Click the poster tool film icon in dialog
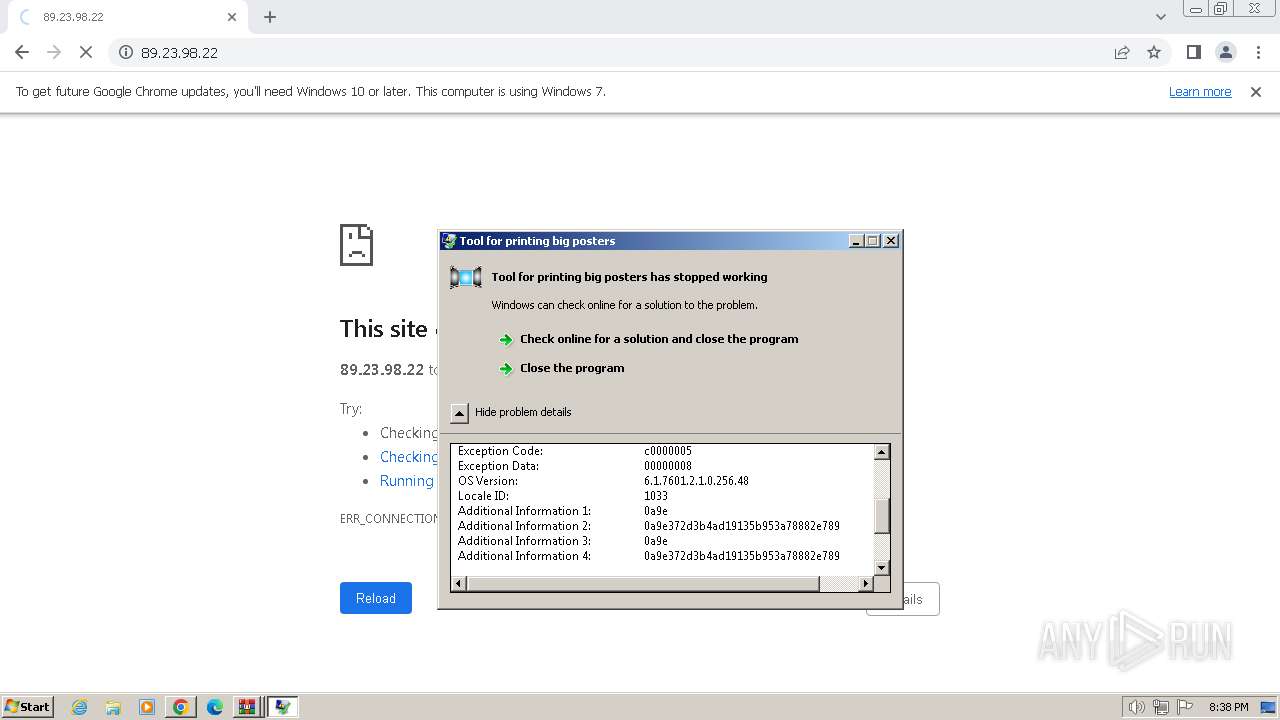The height and width of the screenshot is (720, 1280). 466,277
